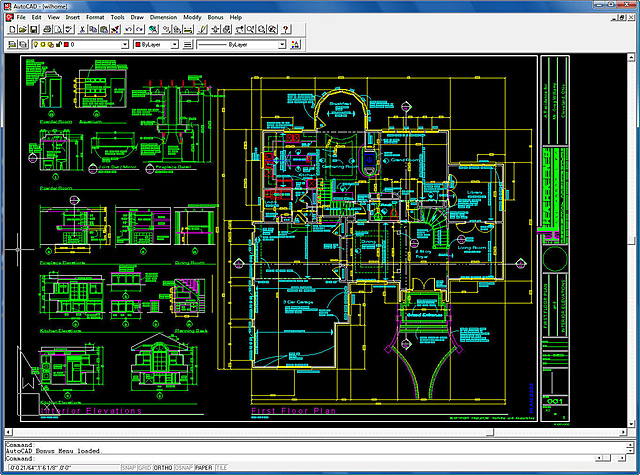640x475 pixels.
Task: Select the 'Interior Elevations' title text
Action: click(x=91, y=411)
